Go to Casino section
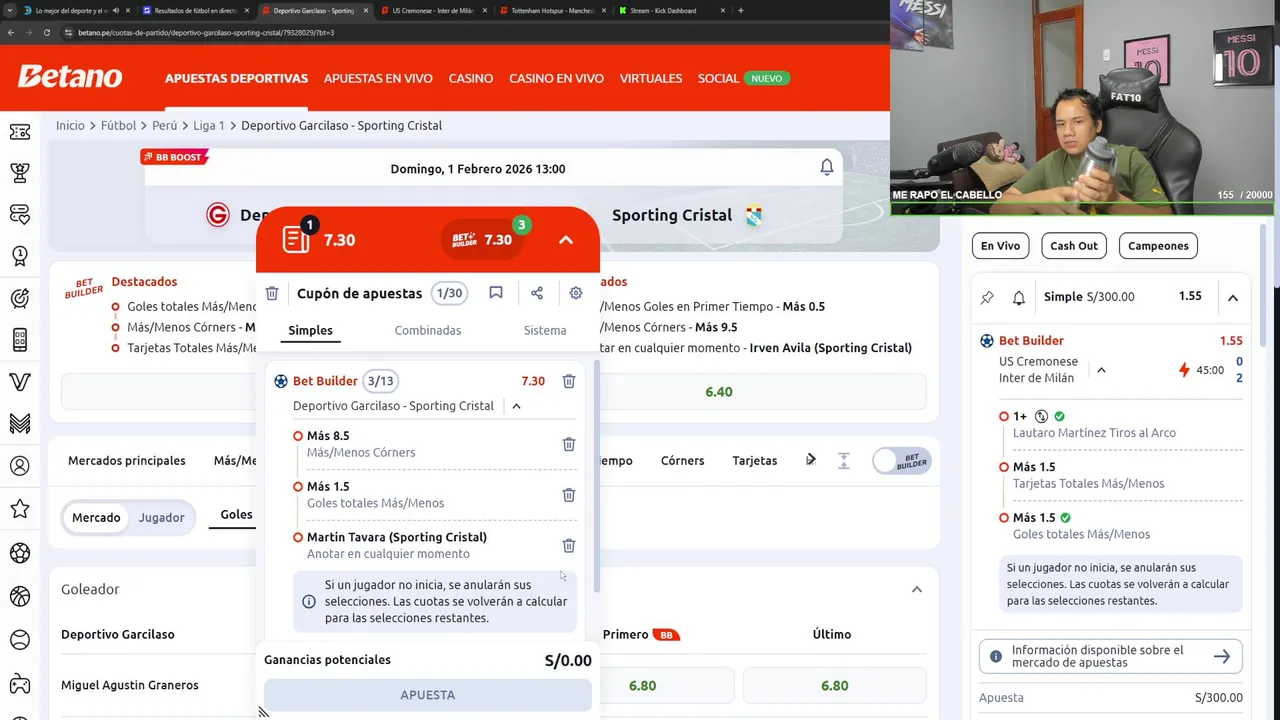Image resolution: width=1280 pixels, height=720 pixels. click(x=471, y=78)
